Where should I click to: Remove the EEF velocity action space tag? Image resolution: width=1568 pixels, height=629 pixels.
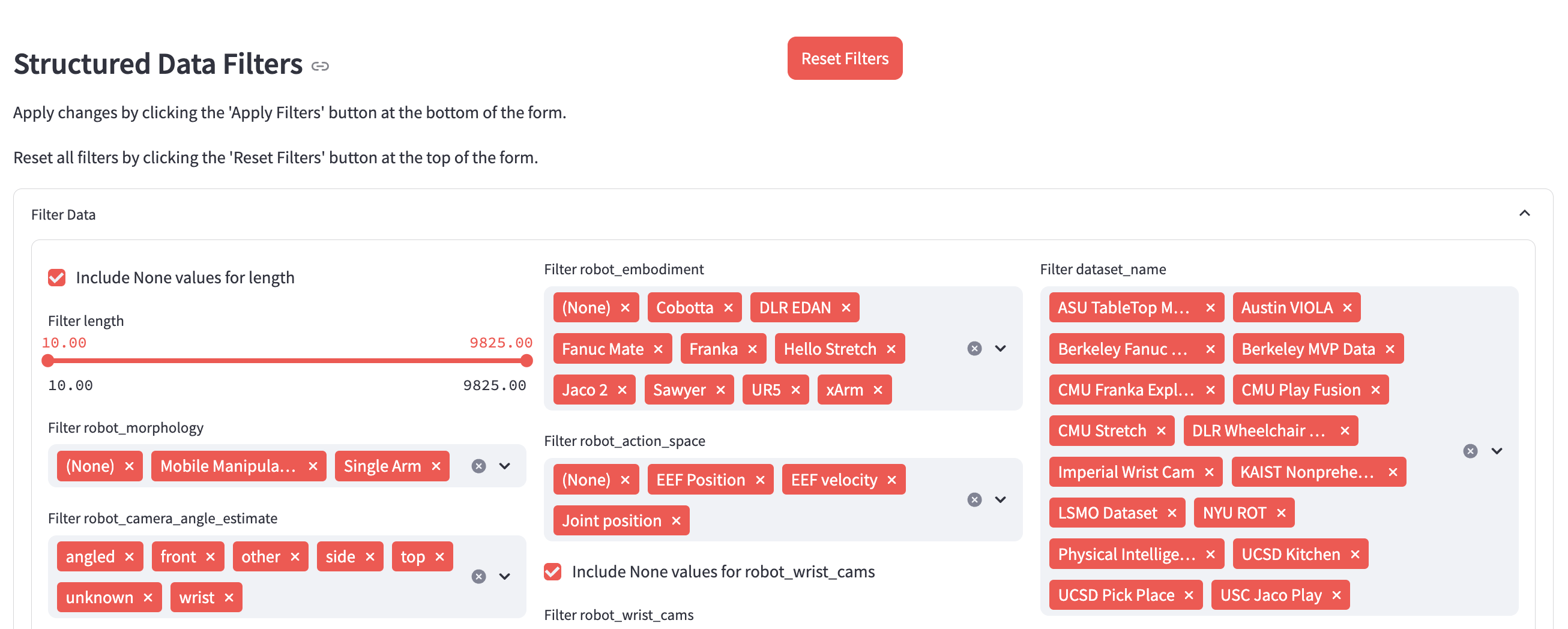[x=891, y=480]
